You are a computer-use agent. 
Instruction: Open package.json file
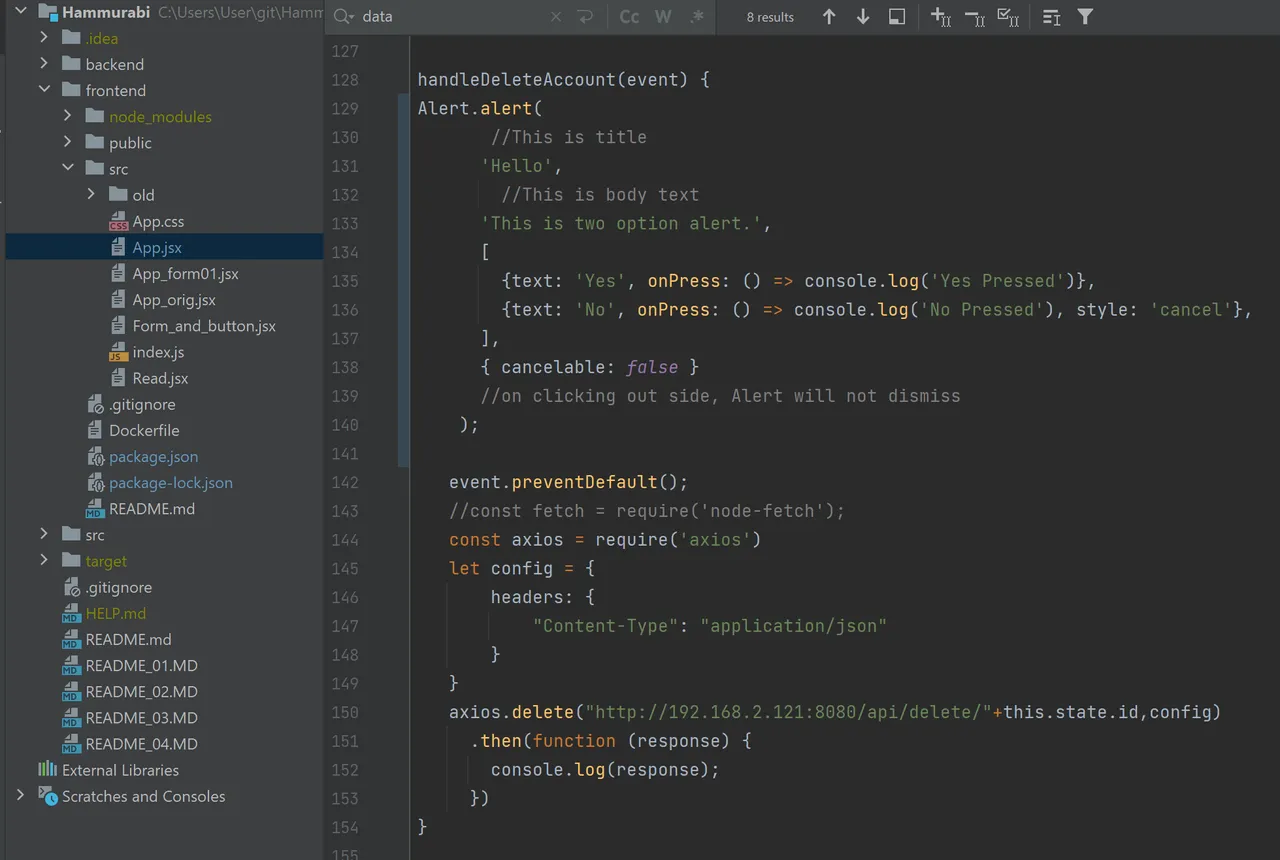153,456
